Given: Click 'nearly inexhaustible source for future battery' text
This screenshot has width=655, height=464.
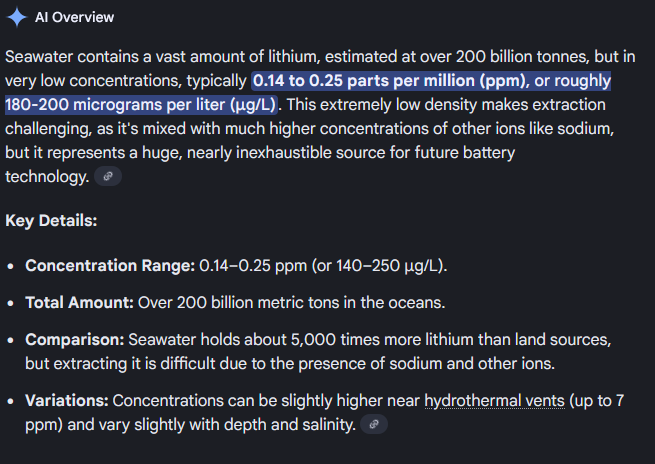Looking at the screenshot, I should click(351, 153).
